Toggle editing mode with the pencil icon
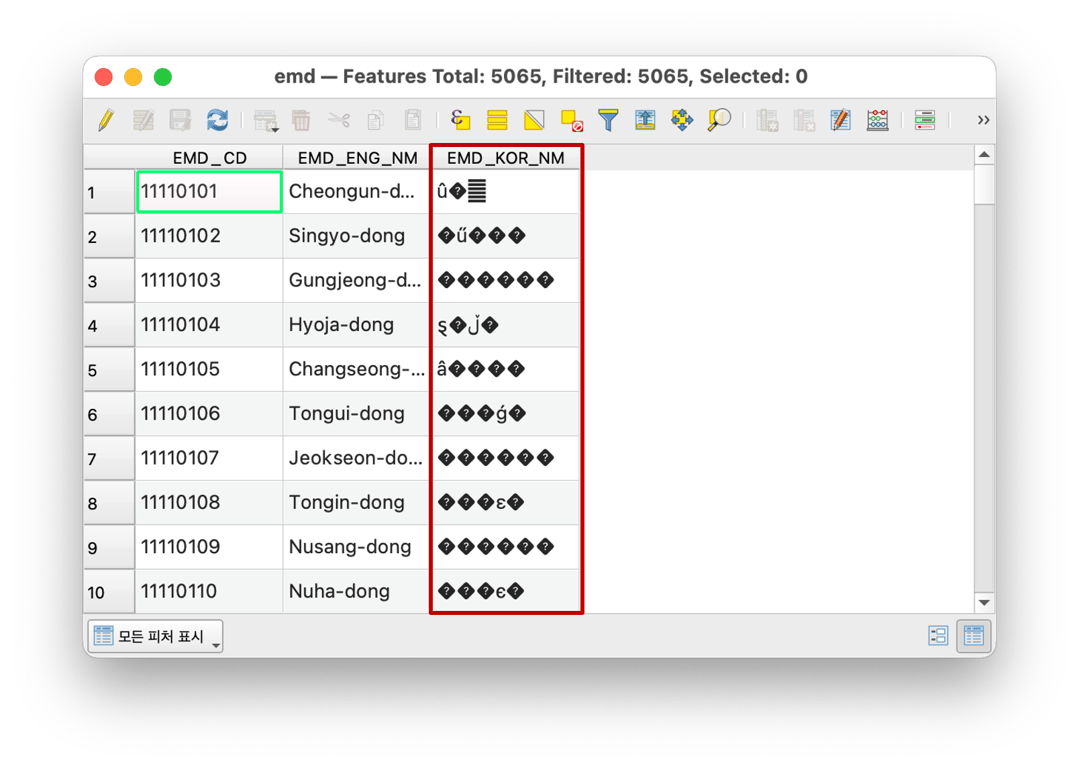 click(106, 120)
